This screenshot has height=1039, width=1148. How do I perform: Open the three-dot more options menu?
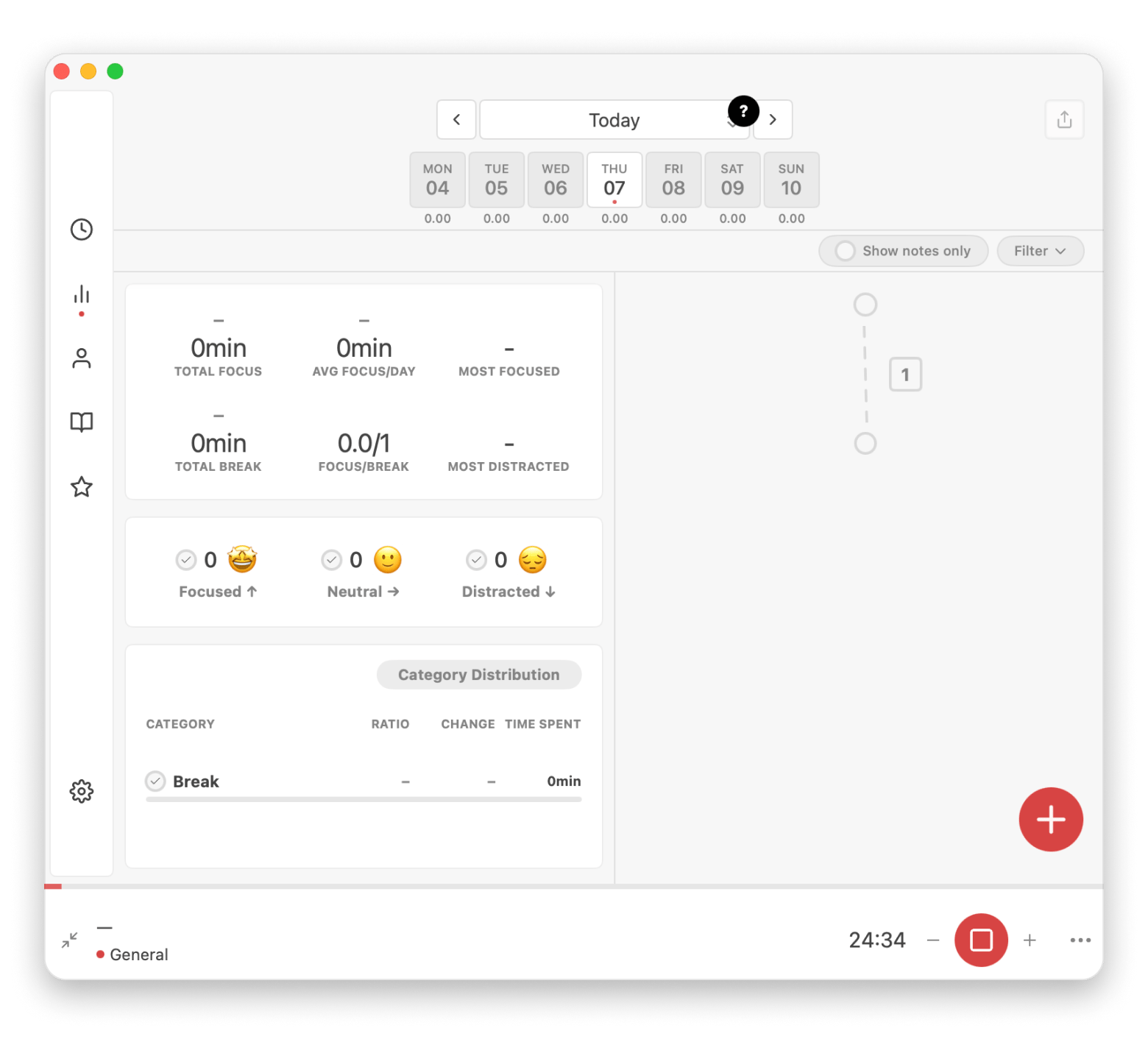[x=1080, y=940]
